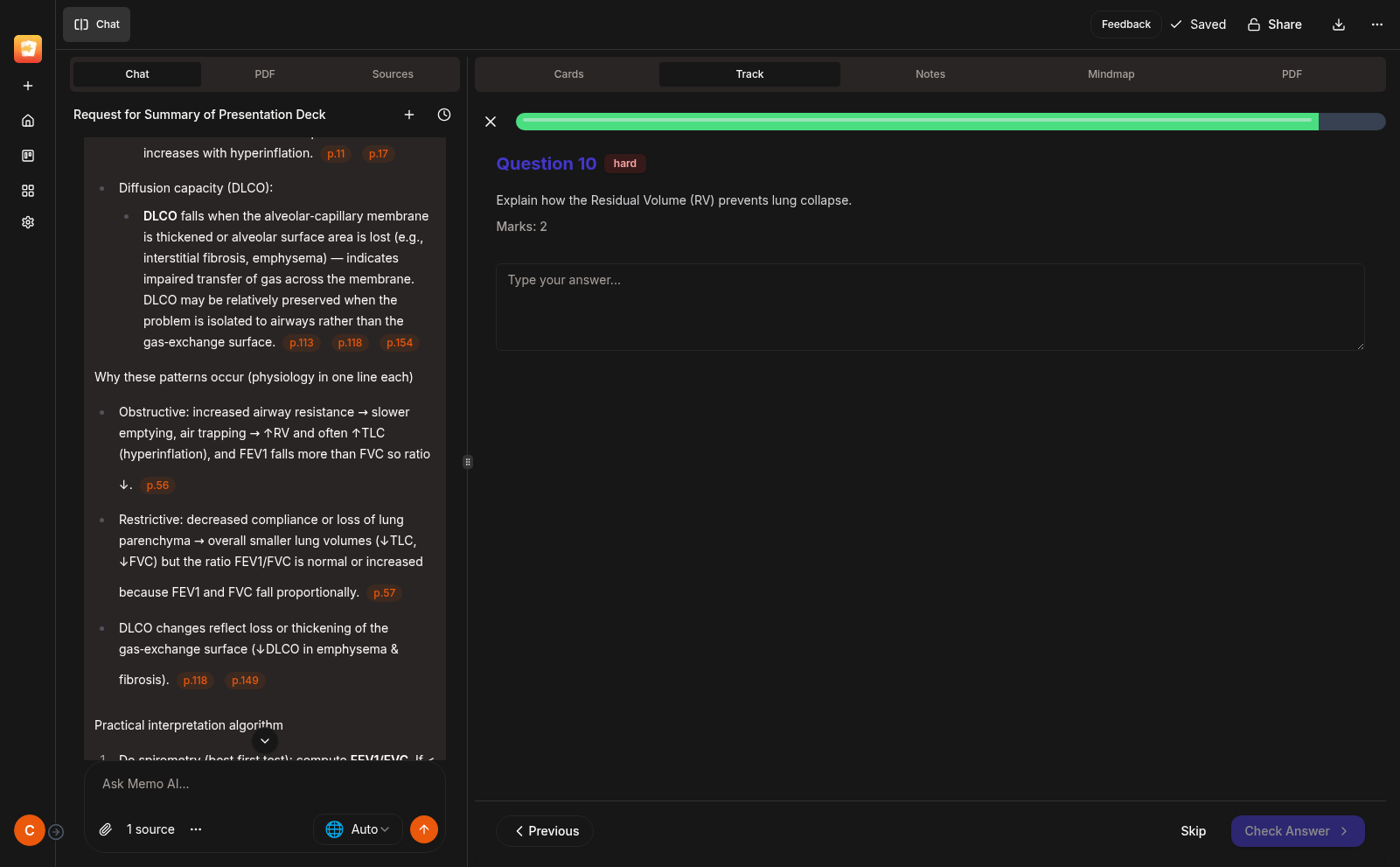
Task: Click the orange send arrow button
Action: pyautogui.click(x=424, y=829)
